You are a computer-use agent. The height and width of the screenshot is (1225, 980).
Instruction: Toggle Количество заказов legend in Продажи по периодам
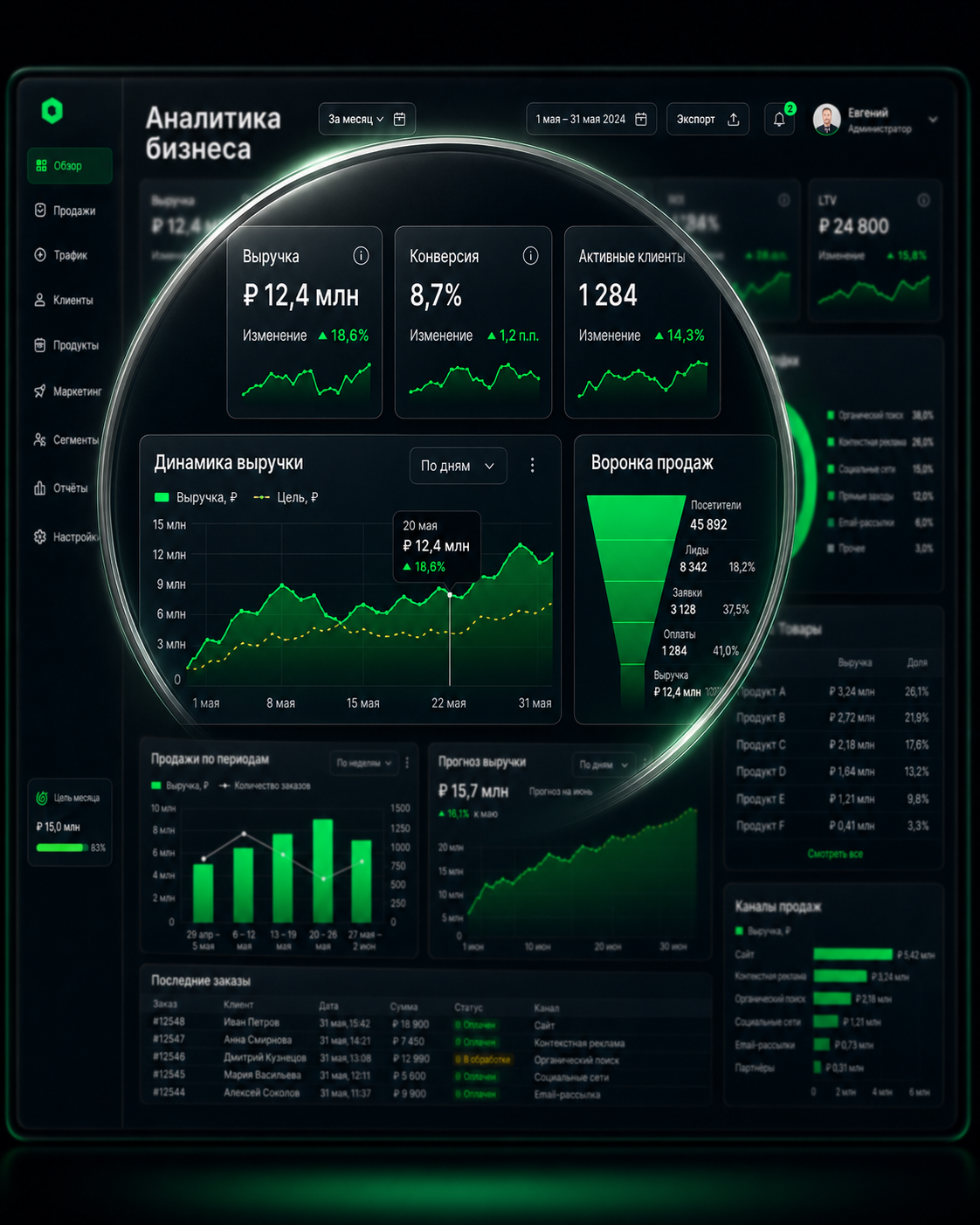coord(265,786)
